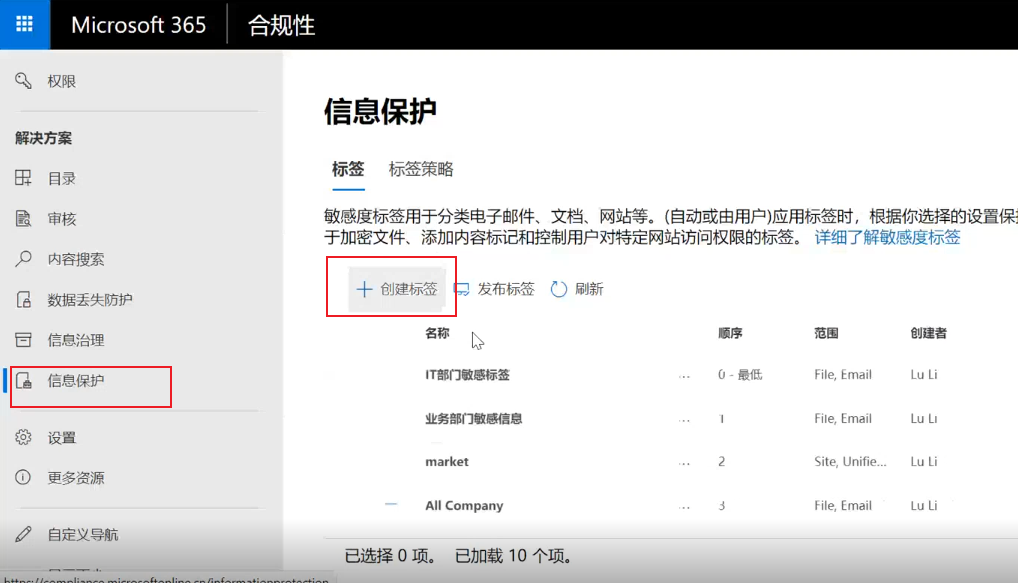The height and width of the screenshot is (583, 1018).
Task: Open 设置 gear icon in sidebar
Action: (x=24, y=437)
